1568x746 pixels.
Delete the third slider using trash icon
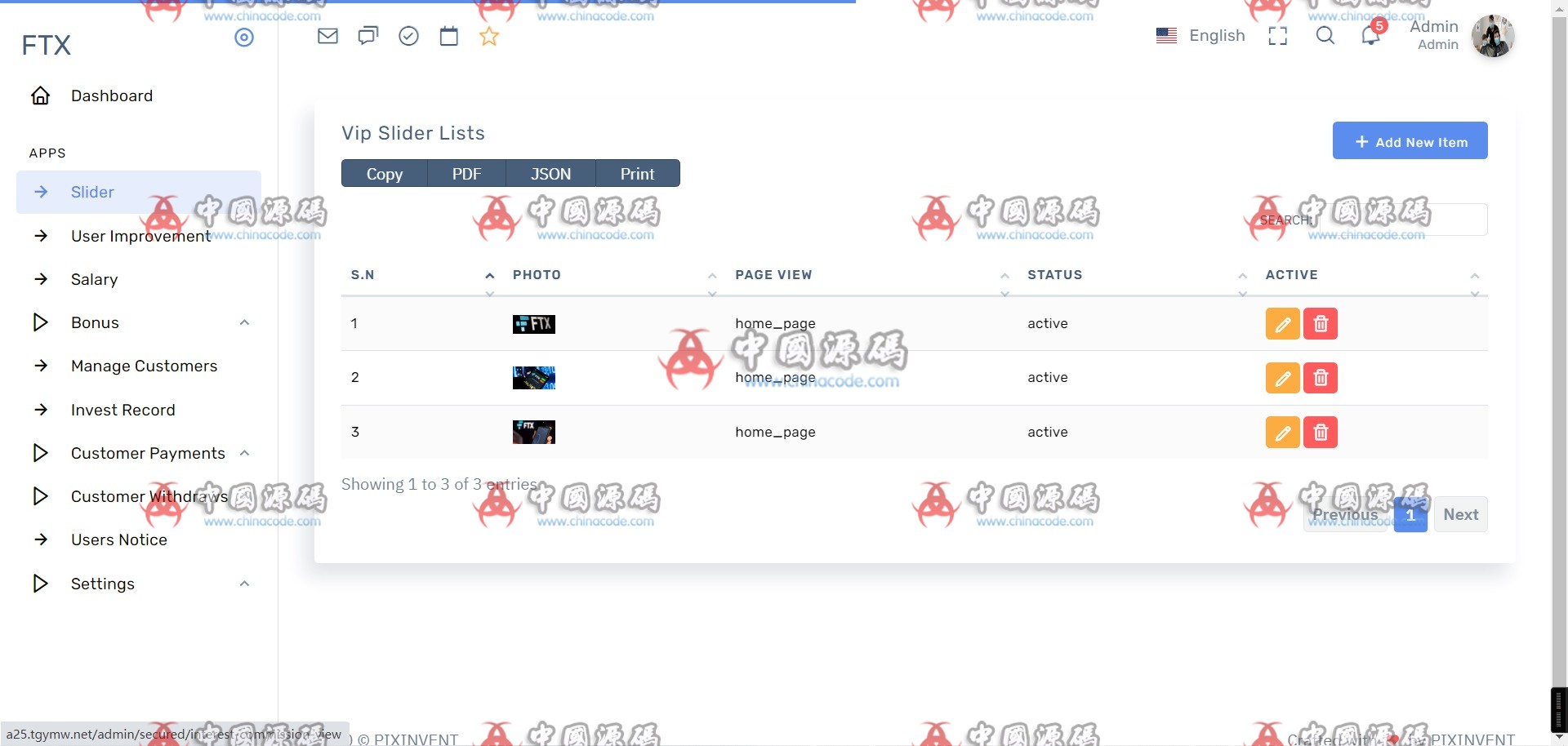[1321, 432]
